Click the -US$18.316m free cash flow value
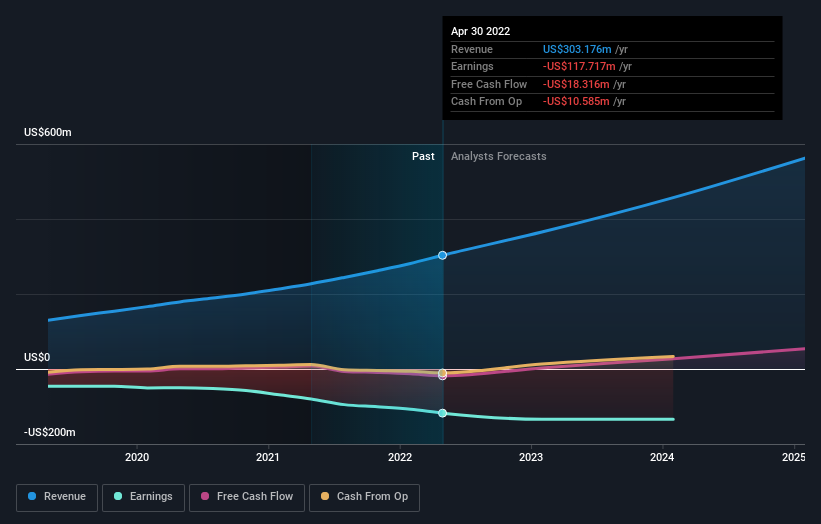Screen dimensions: 821x524 tap(576, 84)
